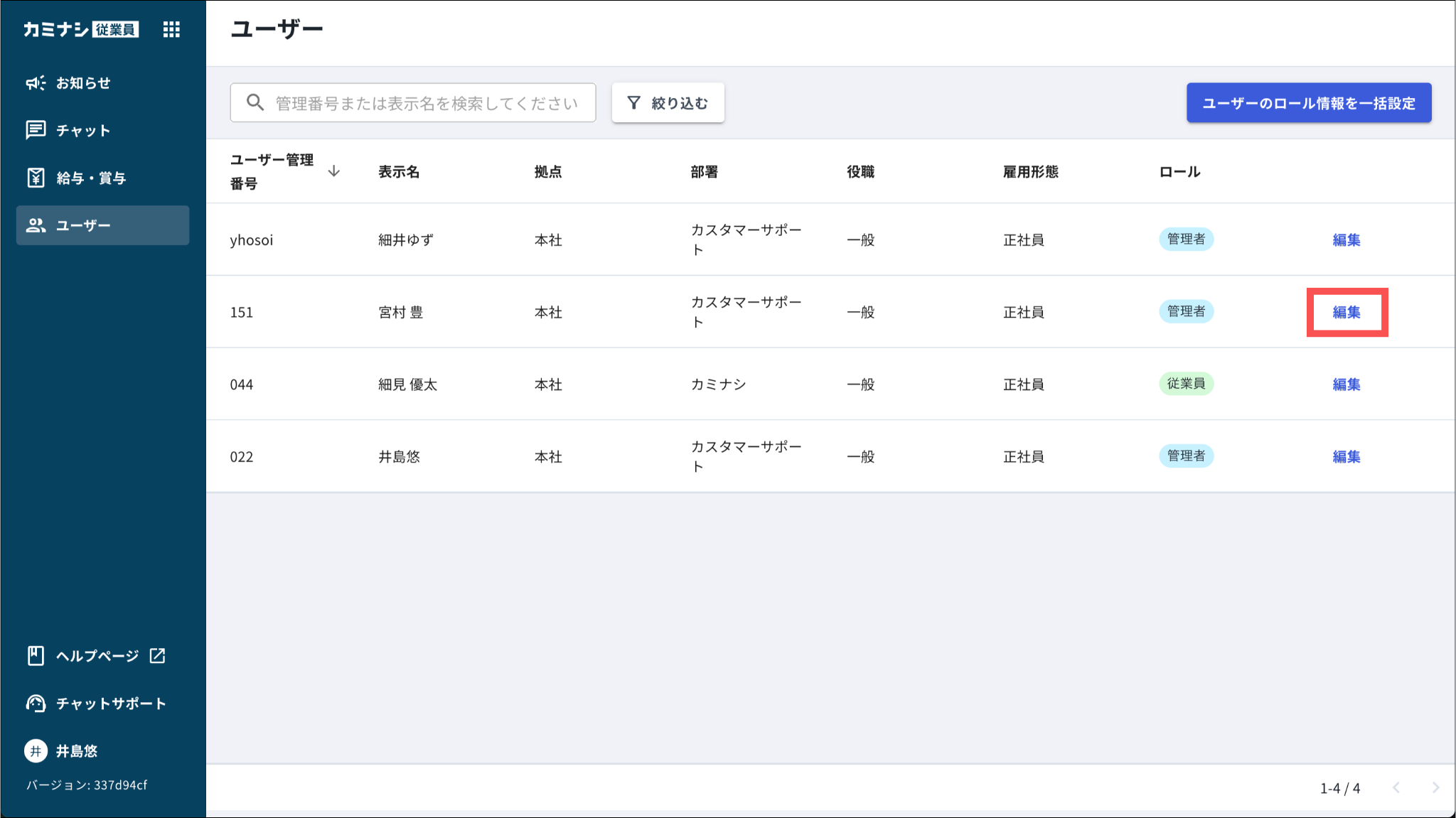Click the チャット speech bubble icon

tap(36, 130)
